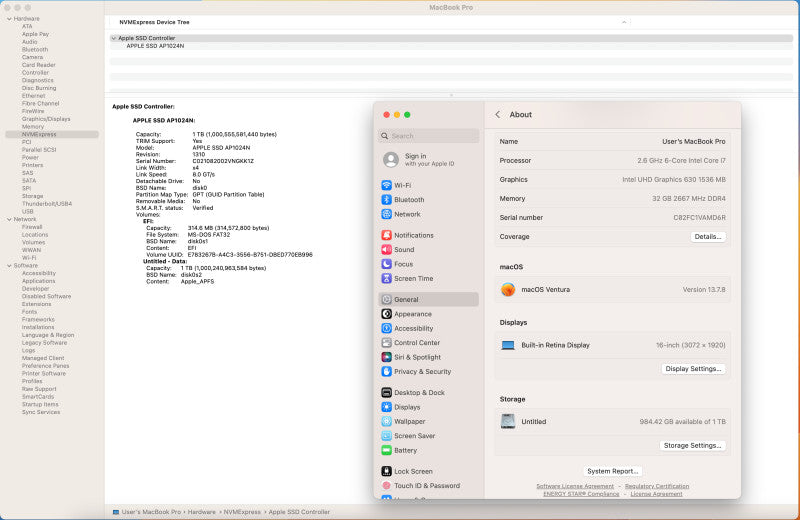Open Storage Settings button
Image resolution: width=800 pixels, height=520 pixels.
[x=692, y=445]
